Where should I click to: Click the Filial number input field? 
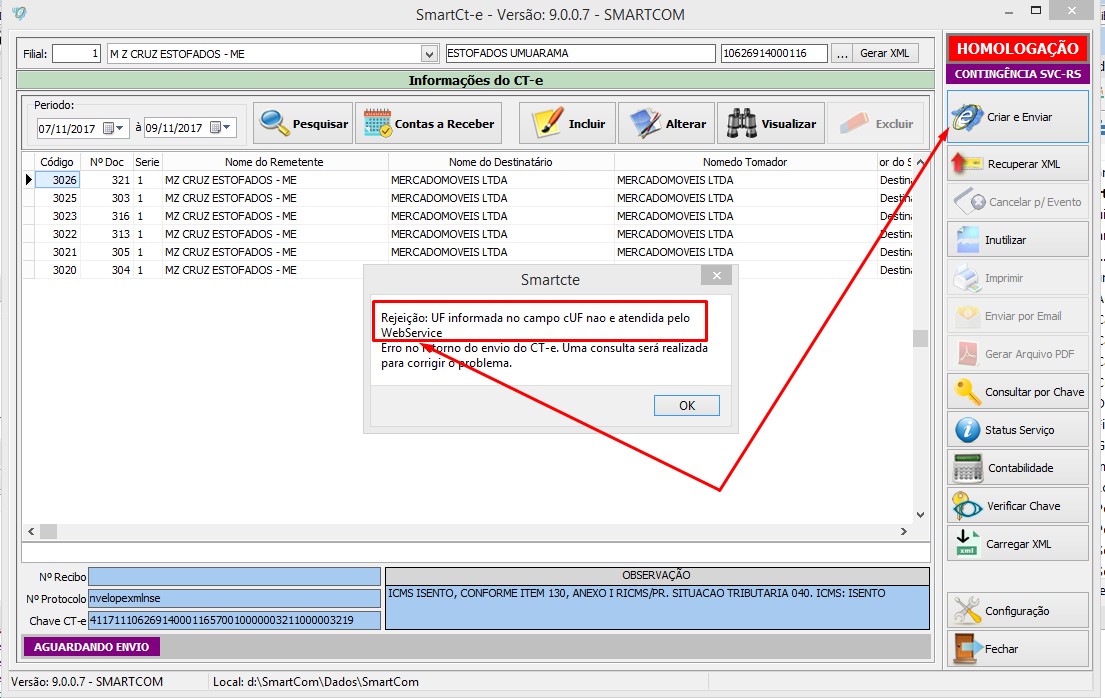76,54
